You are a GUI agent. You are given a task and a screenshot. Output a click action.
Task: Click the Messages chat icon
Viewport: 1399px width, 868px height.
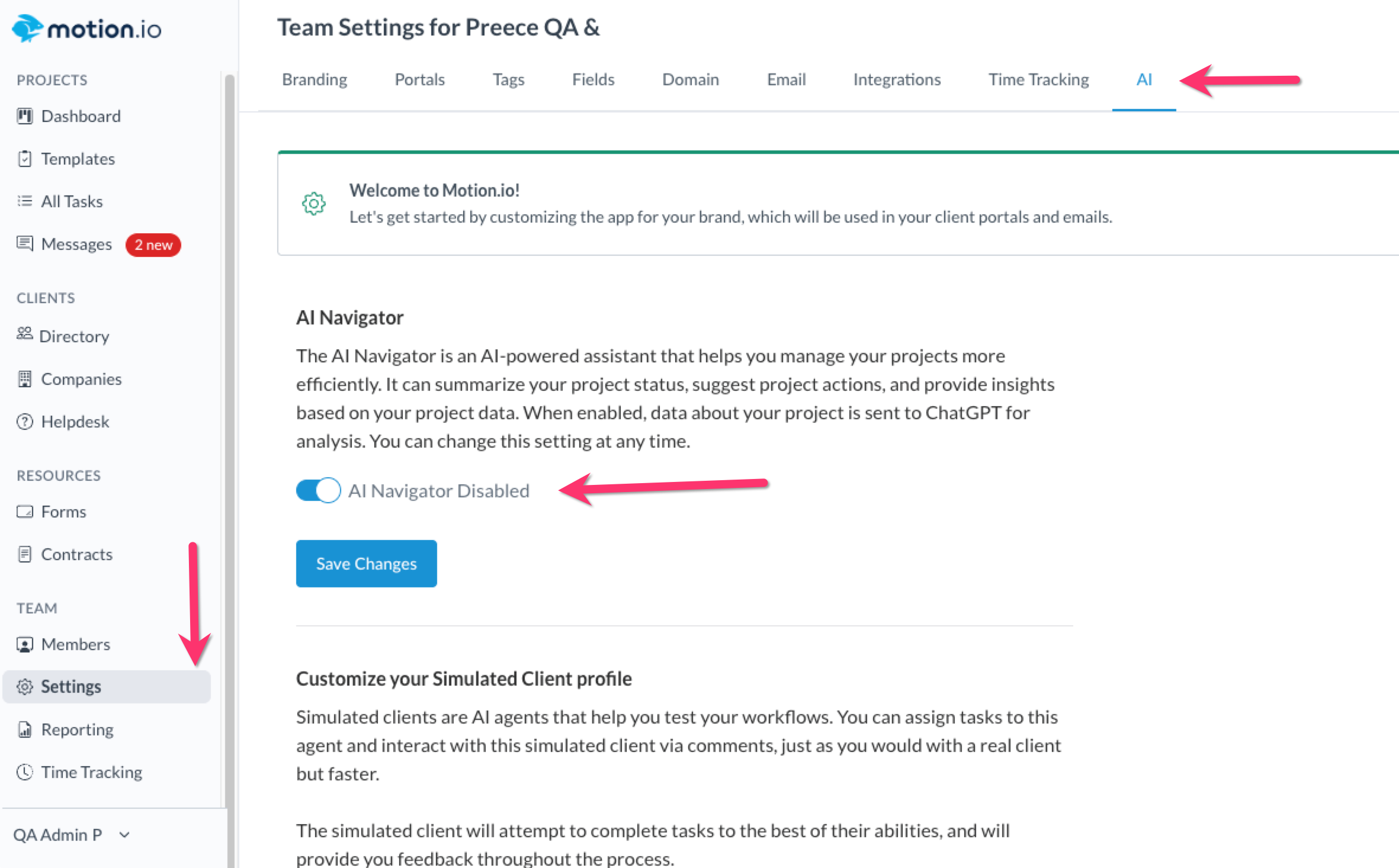24,243
